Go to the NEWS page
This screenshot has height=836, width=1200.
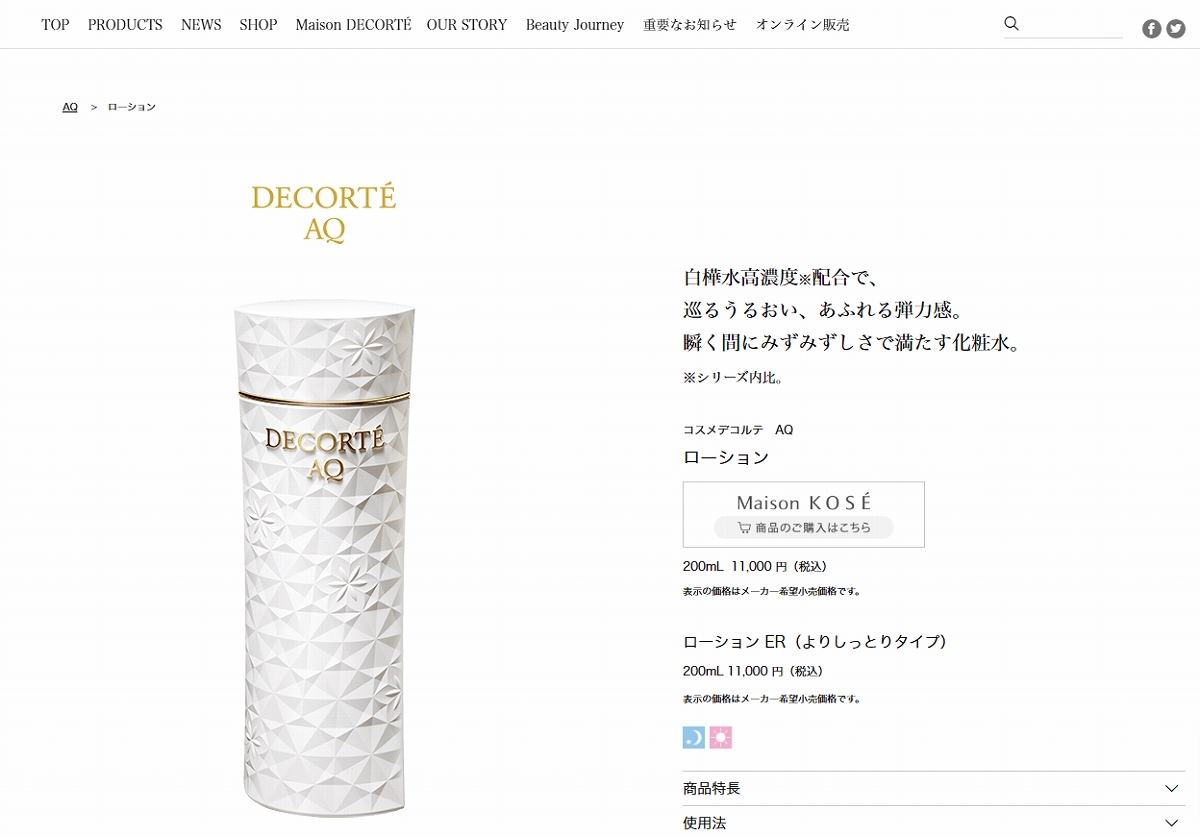click(201, 25)
